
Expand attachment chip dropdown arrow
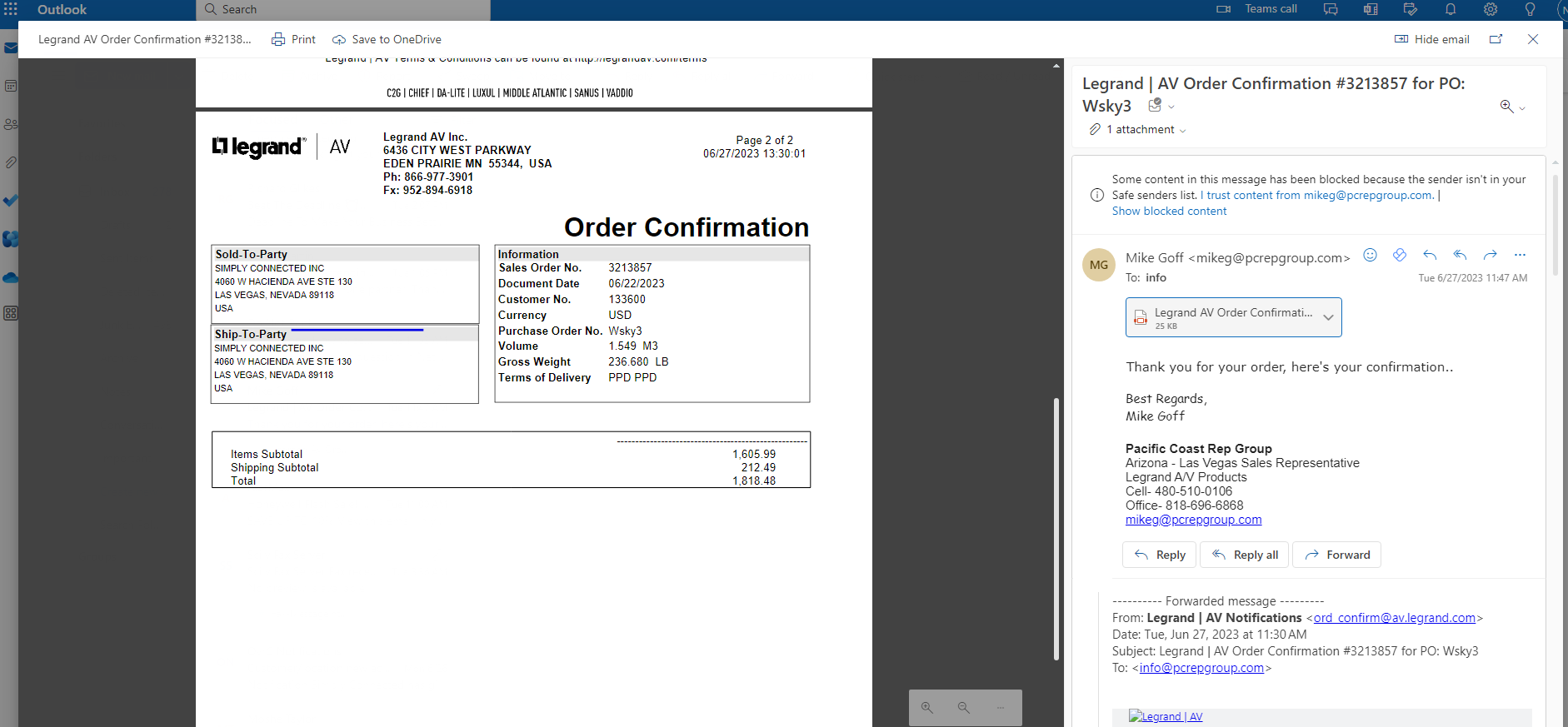pyautogui.click(x=1328, y=317)
